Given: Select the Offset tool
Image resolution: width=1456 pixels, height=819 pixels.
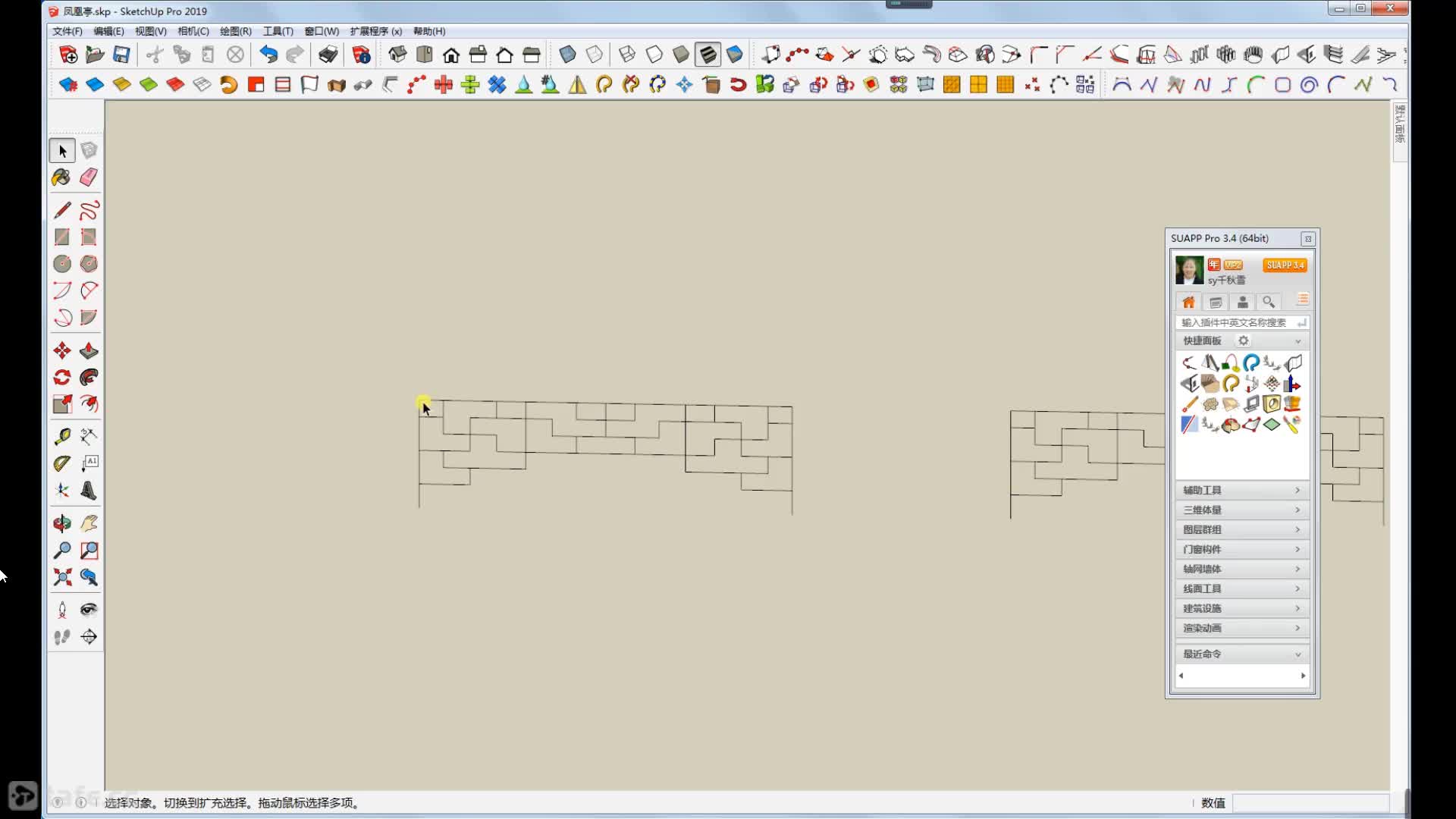Looking at the screenshot, I should 89,404.
